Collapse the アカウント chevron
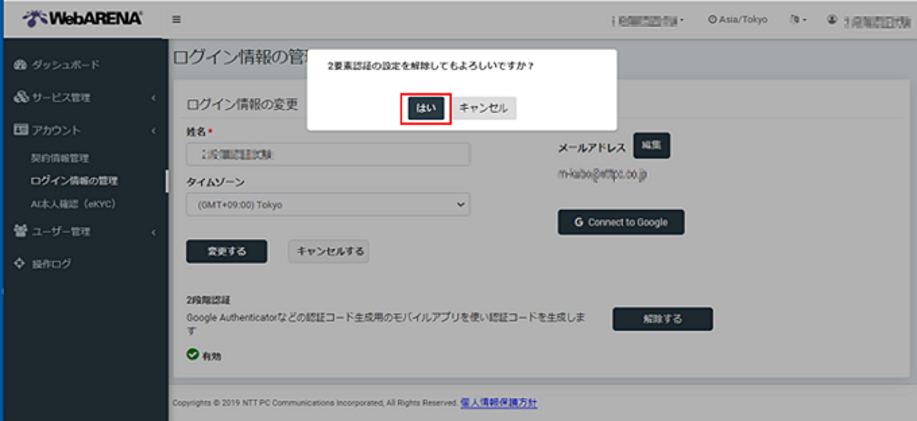This screenshot has width=917, height=421. (153, 130)
